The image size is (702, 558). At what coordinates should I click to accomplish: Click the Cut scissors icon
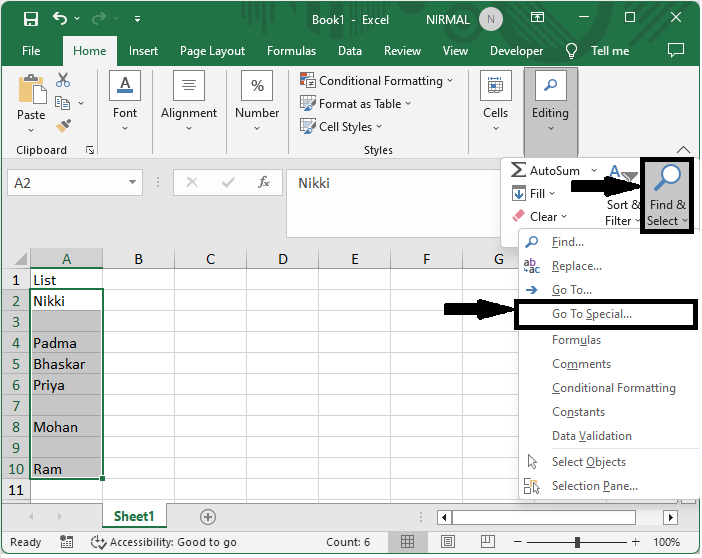[x=63, y=80]
